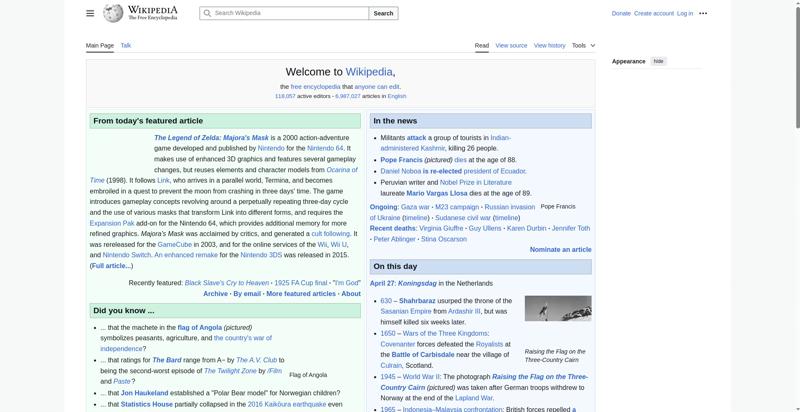The image size is (800, 412).
Task: Open The Legend of Zelda: Majora's Mask article
Action: [211, 138]
